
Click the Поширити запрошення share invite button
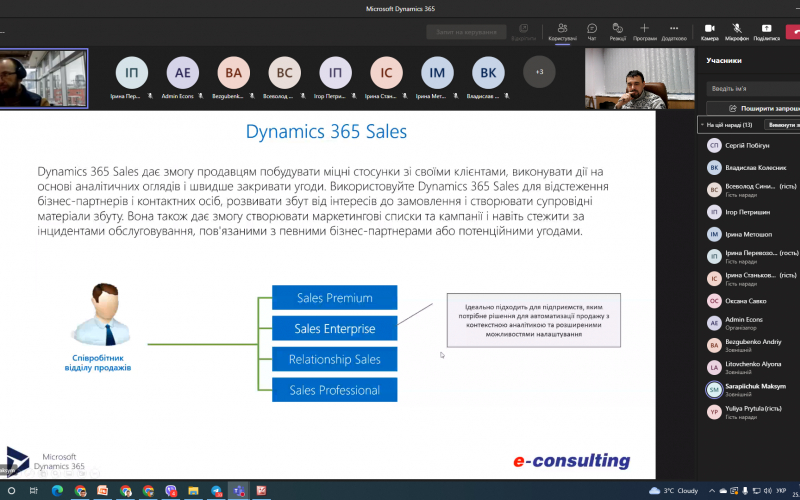pyautogui.click(x=753, y=108)
